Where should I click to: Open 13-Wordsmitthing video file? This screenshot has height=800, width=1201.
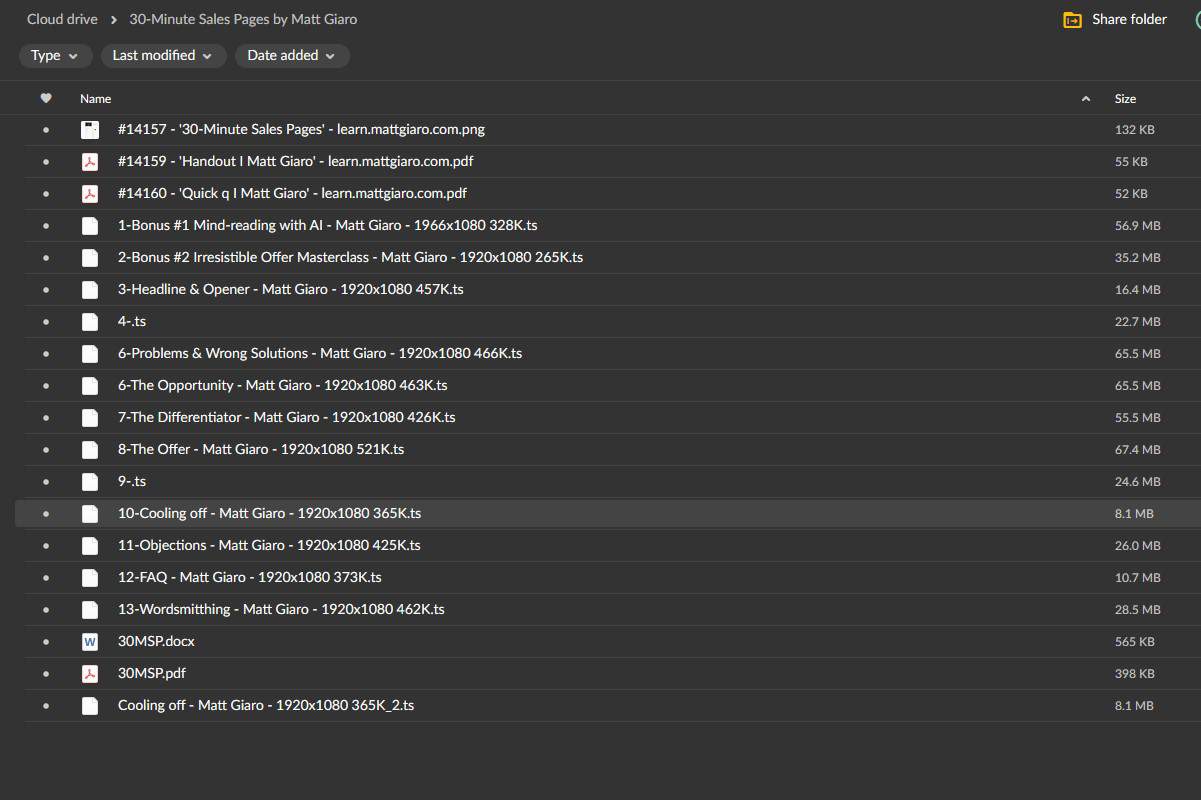(x=281, y=609)
